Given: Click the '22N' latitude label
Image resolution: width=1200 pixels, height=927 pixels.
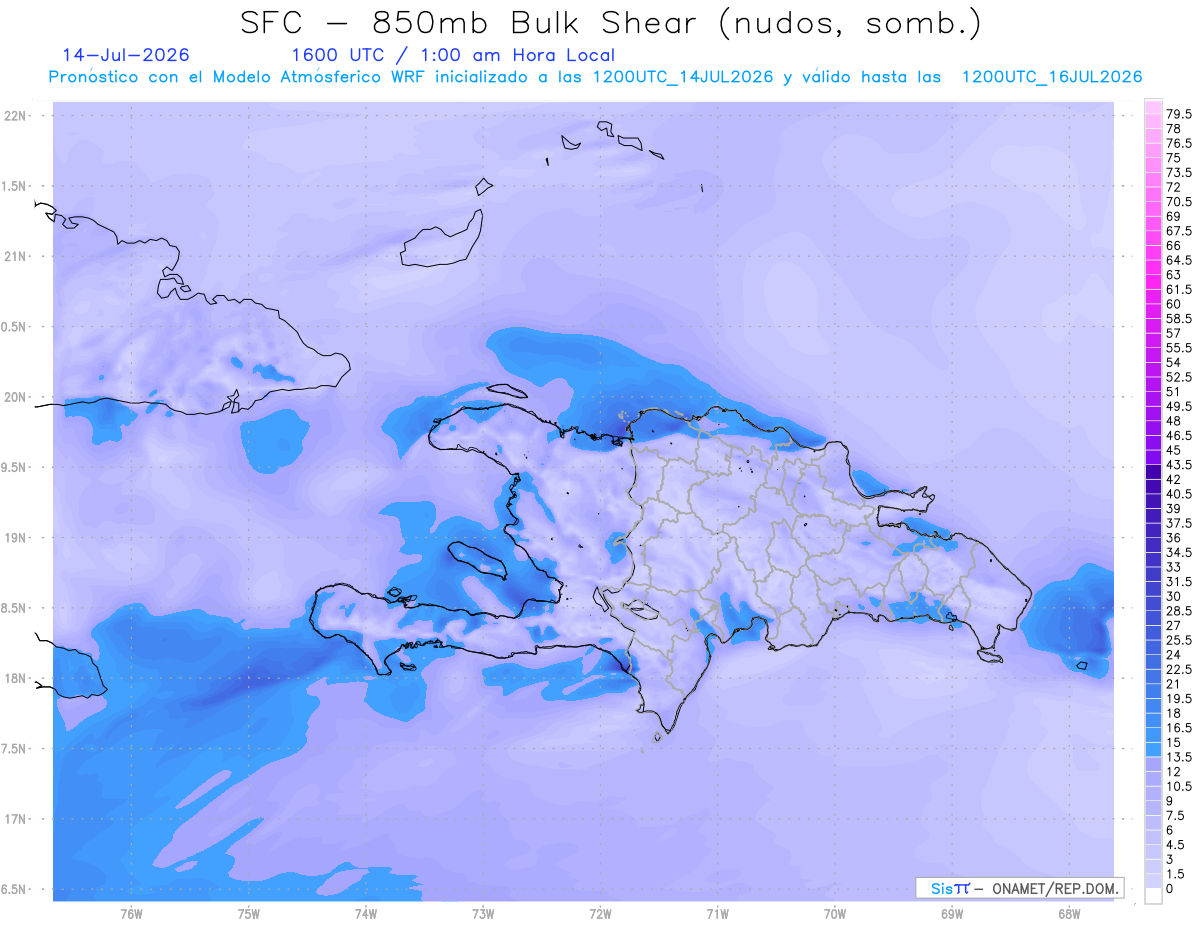Looking at the screenshot, I should 17,116.
